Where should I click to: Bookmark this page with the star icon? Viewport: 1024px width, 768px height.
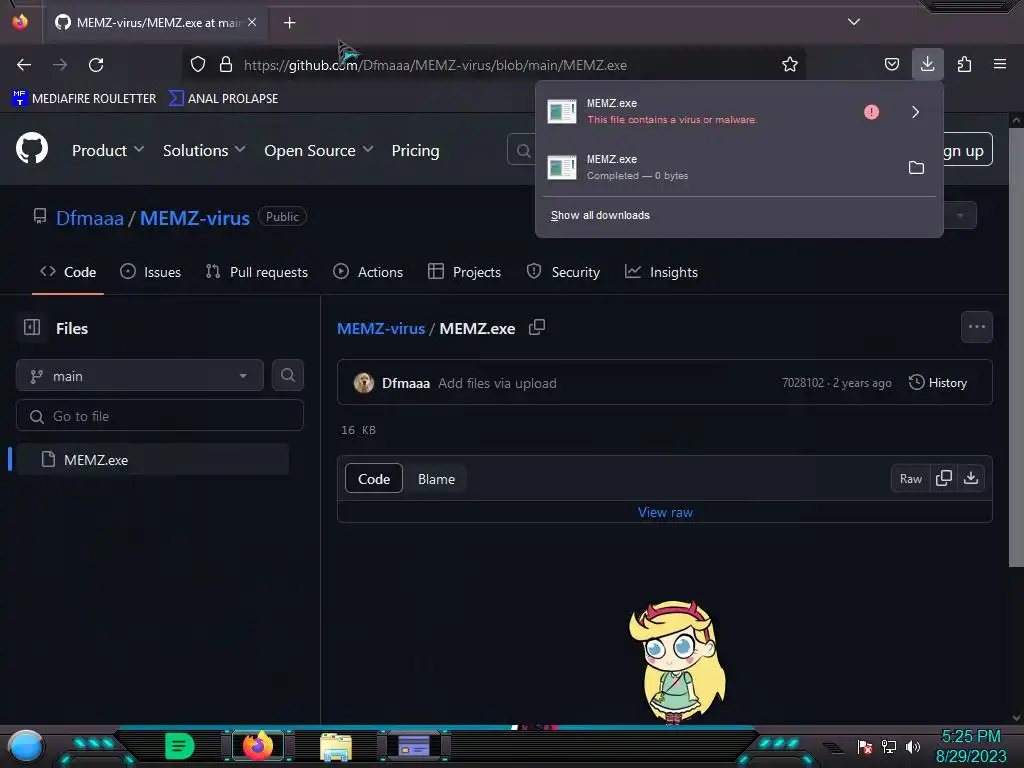tap(790, 65)
